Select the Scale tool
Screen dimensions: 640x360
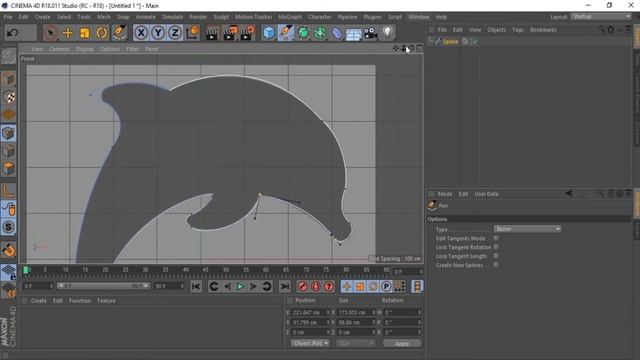click(84, 33)
